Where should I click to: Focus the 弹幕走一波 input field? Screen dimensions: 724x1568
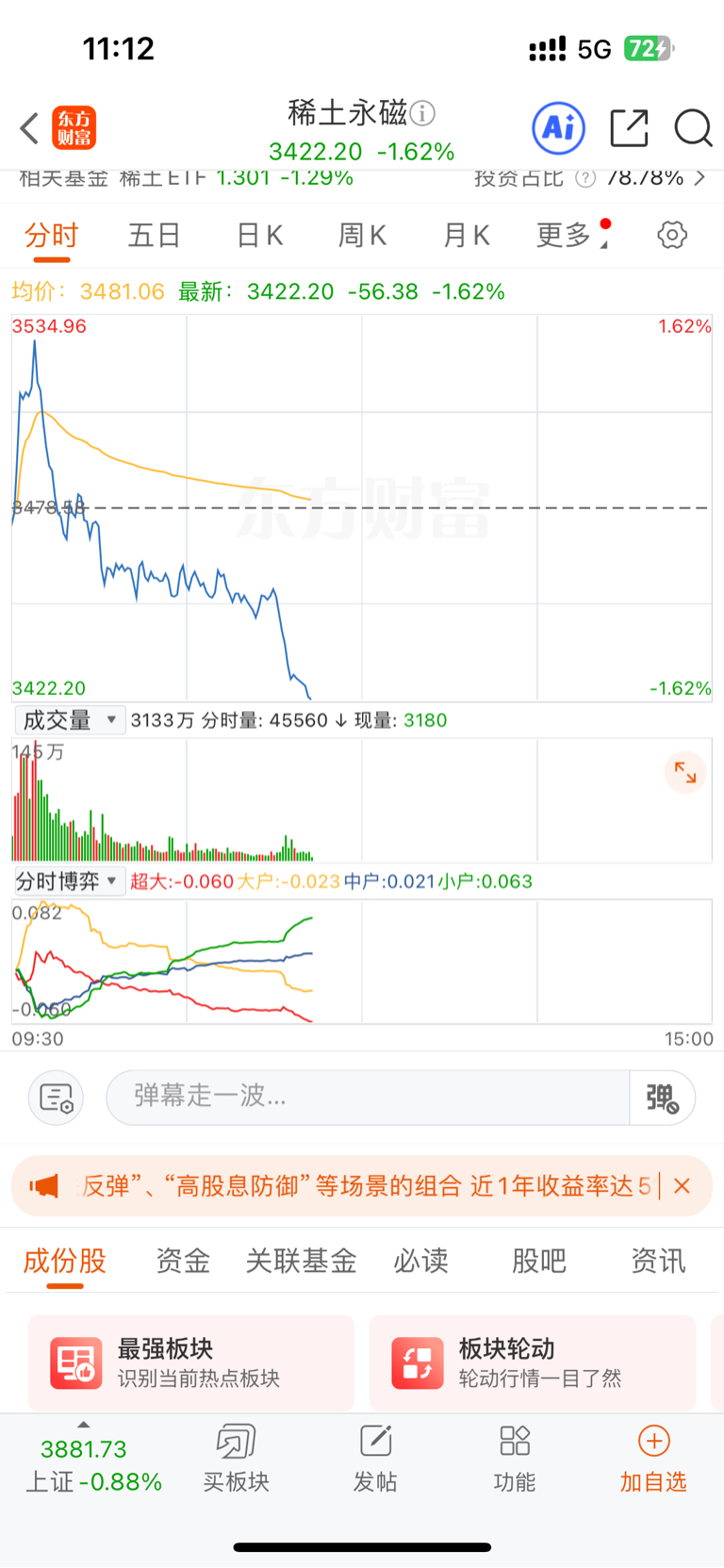tap(368, 1098)
